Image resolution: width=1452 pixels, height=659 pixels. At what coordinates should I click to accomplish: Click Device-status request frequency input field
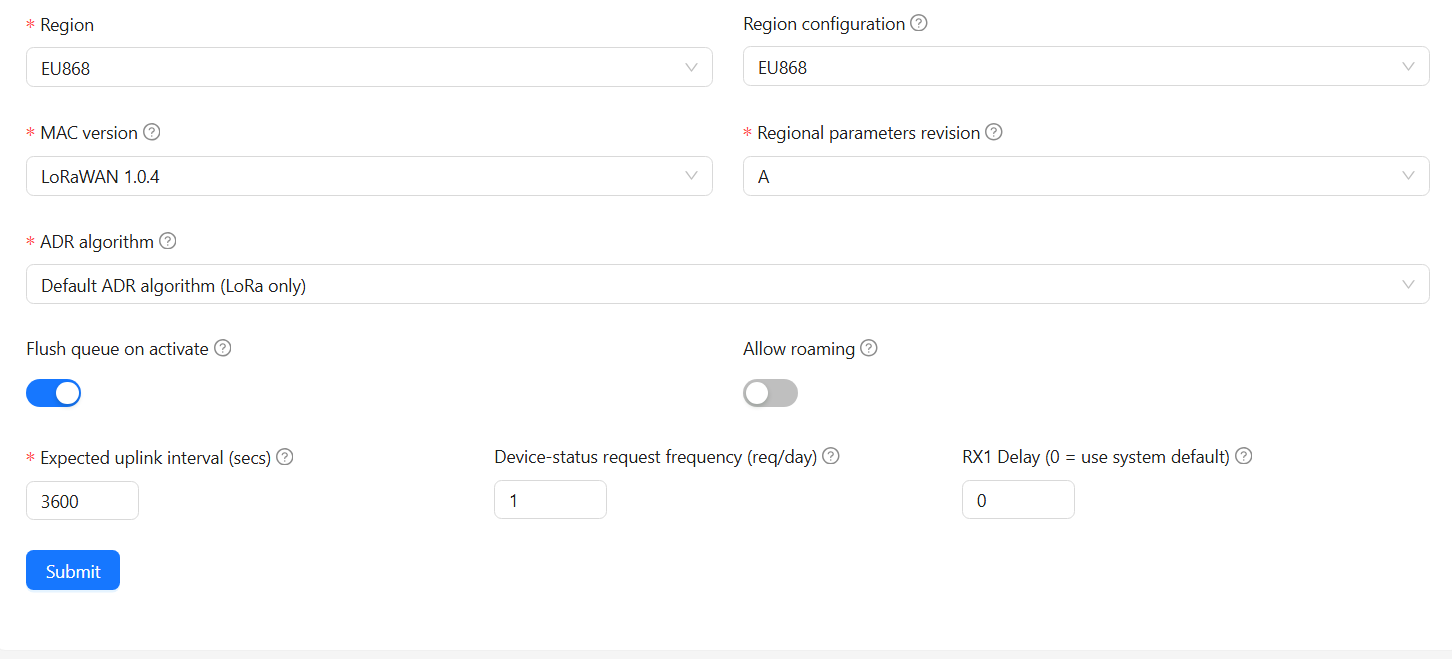(550, 500)
